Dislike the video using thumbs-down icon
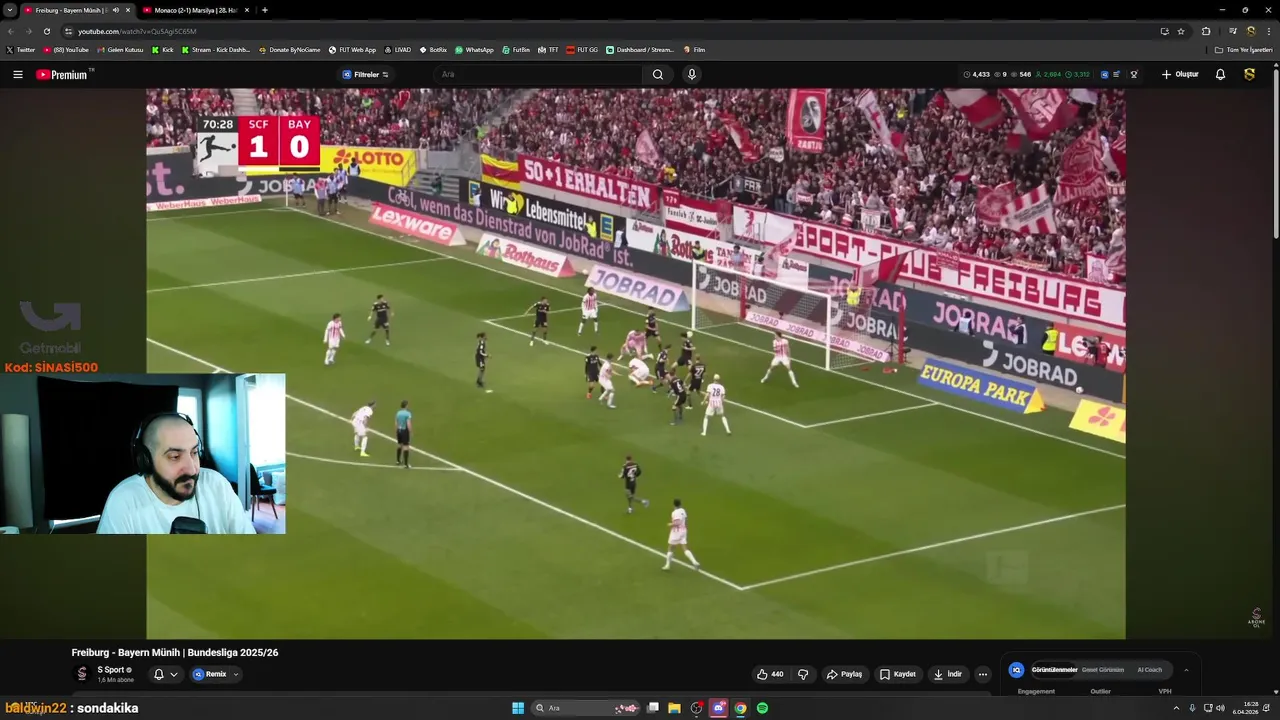The image size is (1280, 720). click(803, 674)
